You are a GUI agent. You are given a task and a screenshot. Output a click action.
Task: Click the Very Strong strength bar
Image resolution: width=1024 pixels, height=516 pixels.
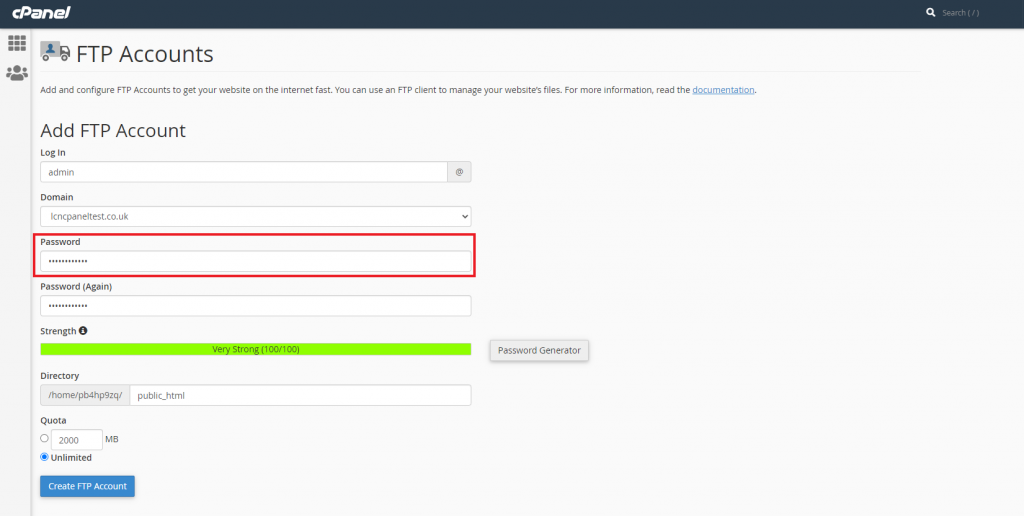tap(255, 349)
